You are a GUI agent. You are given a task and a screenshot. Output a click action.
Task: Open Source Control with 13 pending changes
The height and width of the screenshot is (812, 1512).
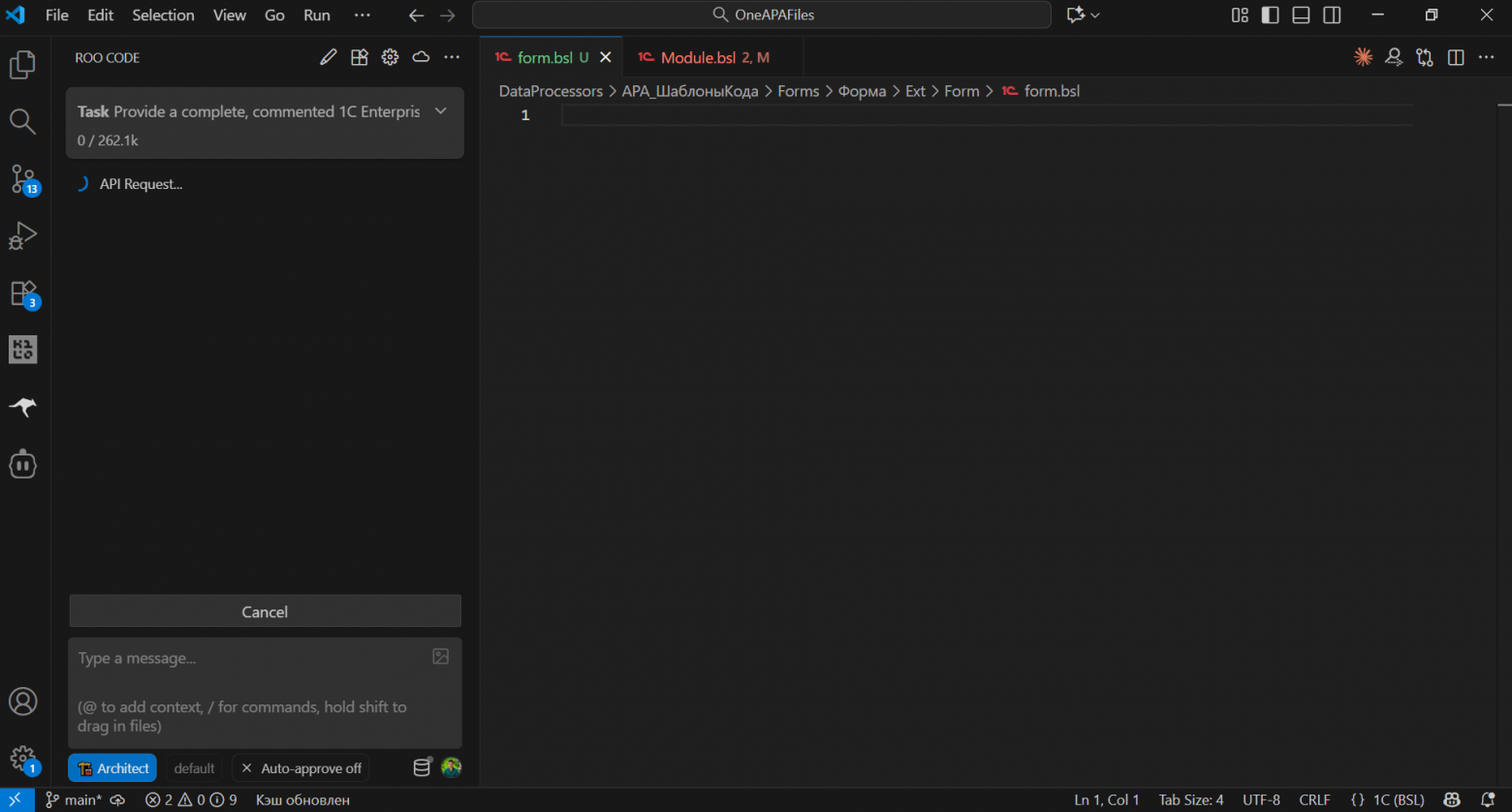(22, 178)
